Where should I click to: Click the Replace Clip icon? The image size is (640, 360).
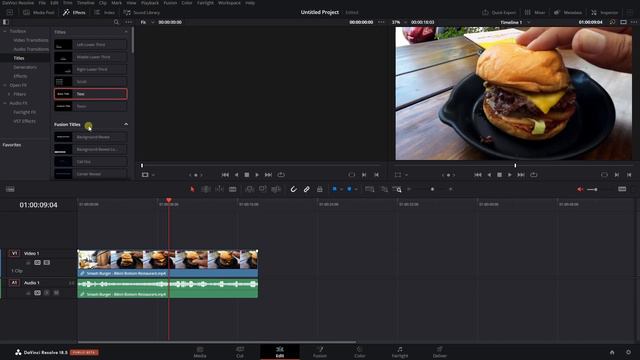[276, 189]
